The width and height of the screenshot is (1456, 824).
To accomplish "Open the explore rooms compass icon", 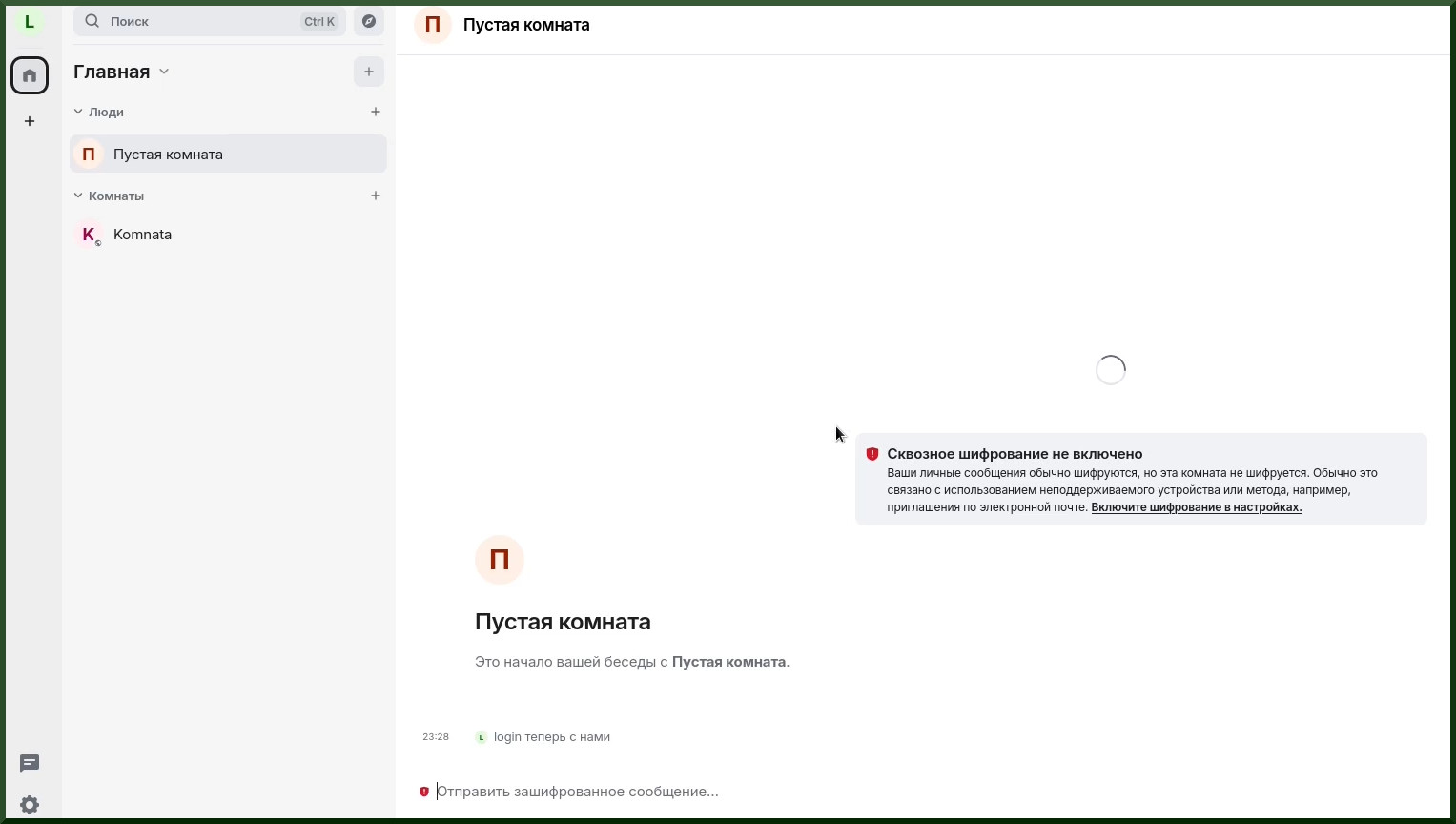I will click(369, 21).
